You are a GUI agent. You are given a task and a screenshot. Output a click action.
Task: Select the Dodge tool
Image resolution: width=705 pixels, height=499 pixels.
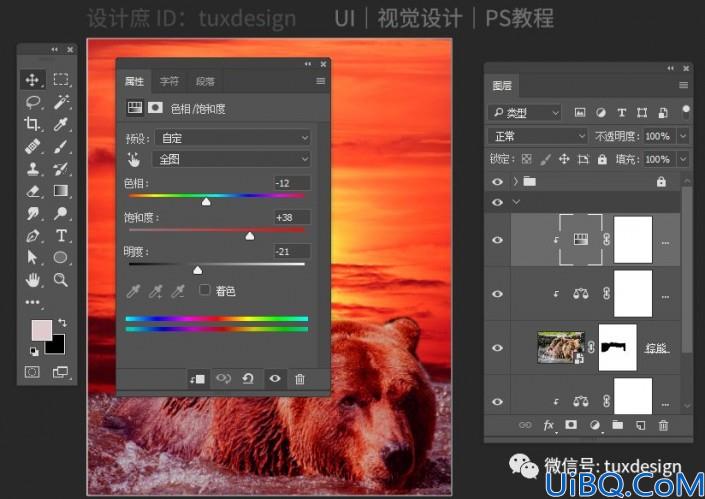click(61, 213)
